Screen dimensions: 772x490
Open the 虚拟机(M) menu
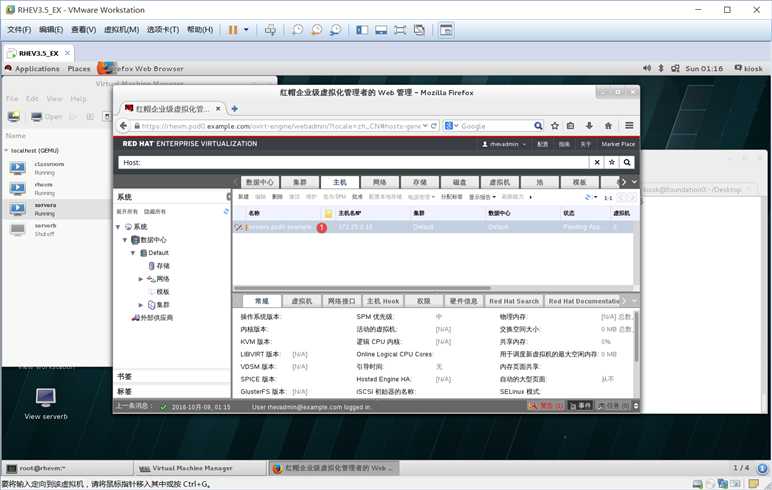(x=121, y=30)
